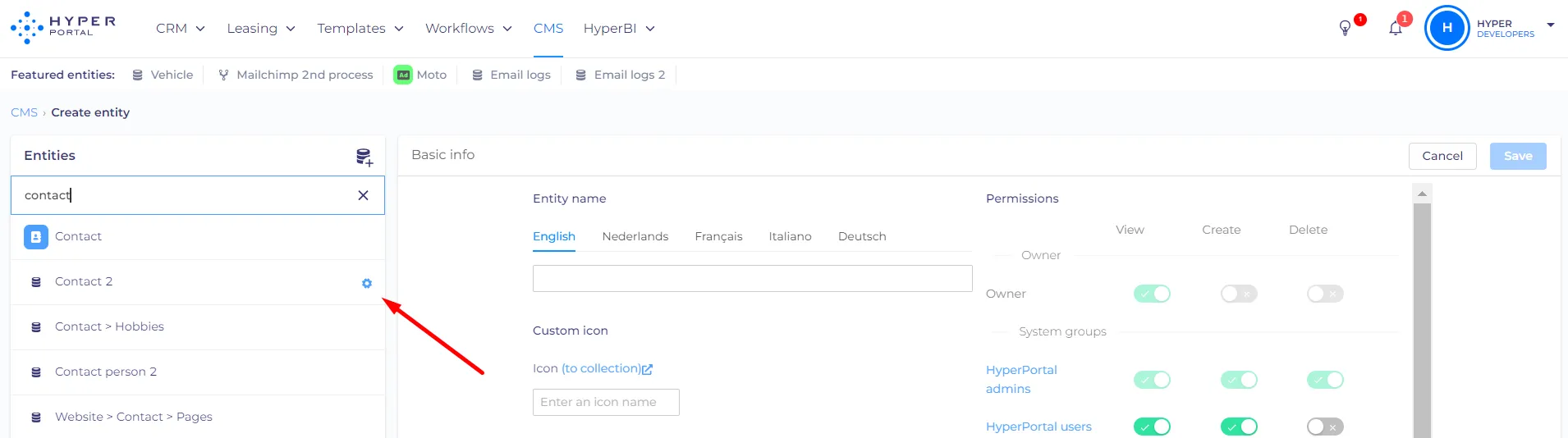Expand the HyperBI menu

619,29
